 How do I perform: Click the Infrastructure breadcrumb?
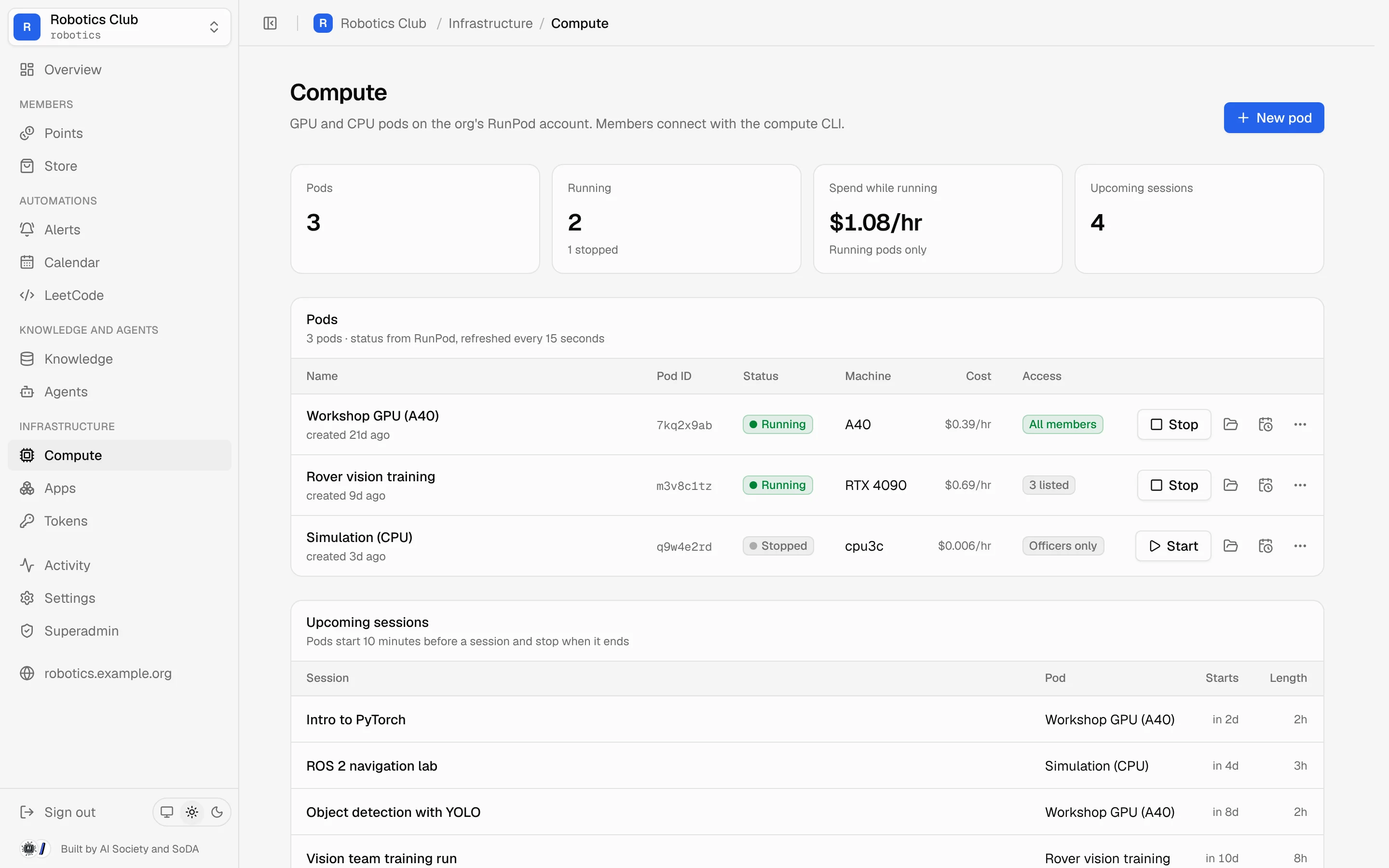click(490, 23)
